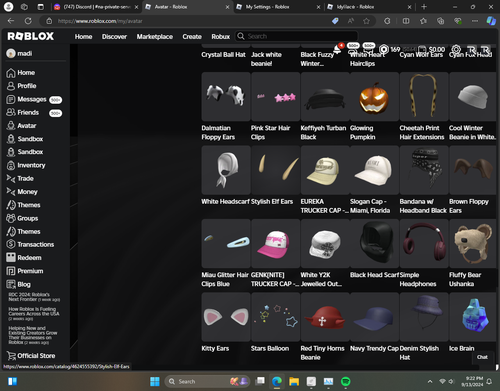Select the Stars Balloon item
500x391 pixels.
click(275, 323)
